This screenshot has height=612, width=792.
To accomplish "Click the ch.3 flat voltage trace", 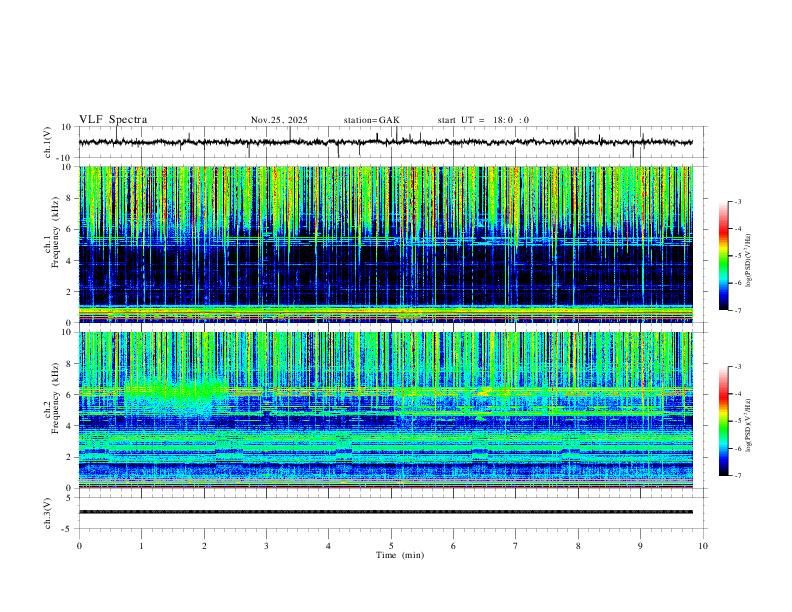I will [385, 512].
